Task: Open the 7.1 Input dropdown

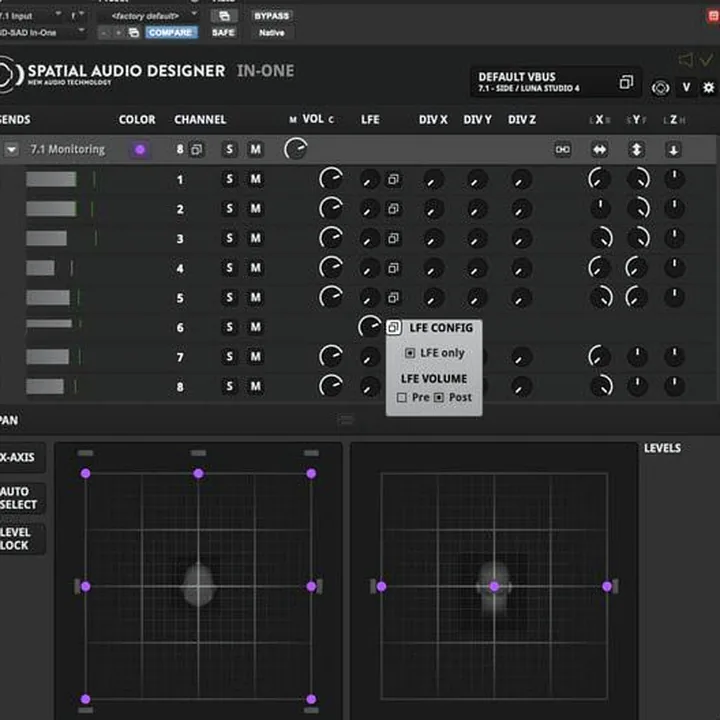Action: pyautogui.click(x=30, y=16)
